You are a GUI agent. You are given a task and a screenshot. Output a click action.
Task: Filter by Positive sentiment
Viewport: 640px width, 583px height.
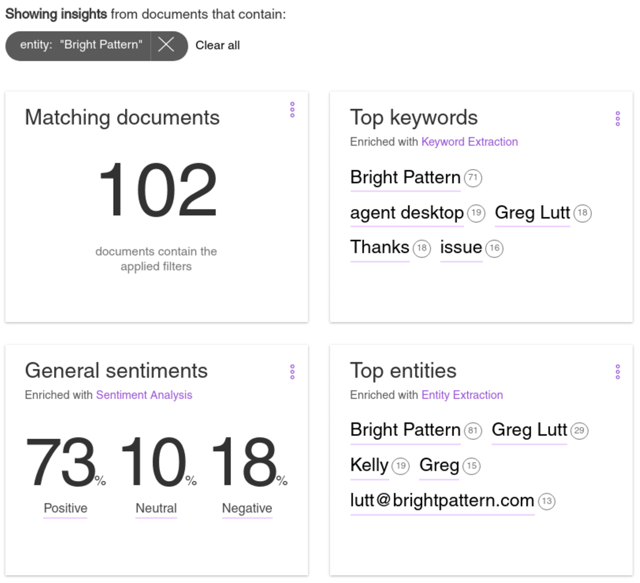[x=65, y=509]
